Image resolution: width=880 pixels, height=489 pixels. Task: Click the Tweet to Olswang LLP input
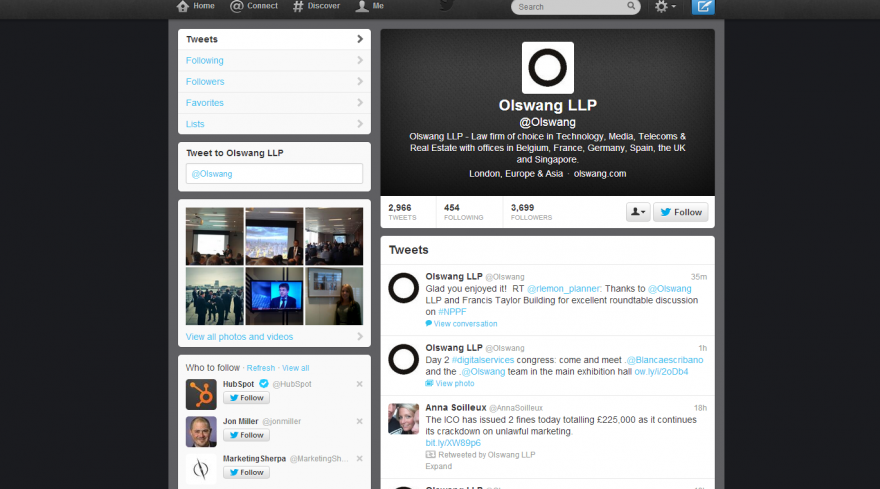[x=274, y=173]
